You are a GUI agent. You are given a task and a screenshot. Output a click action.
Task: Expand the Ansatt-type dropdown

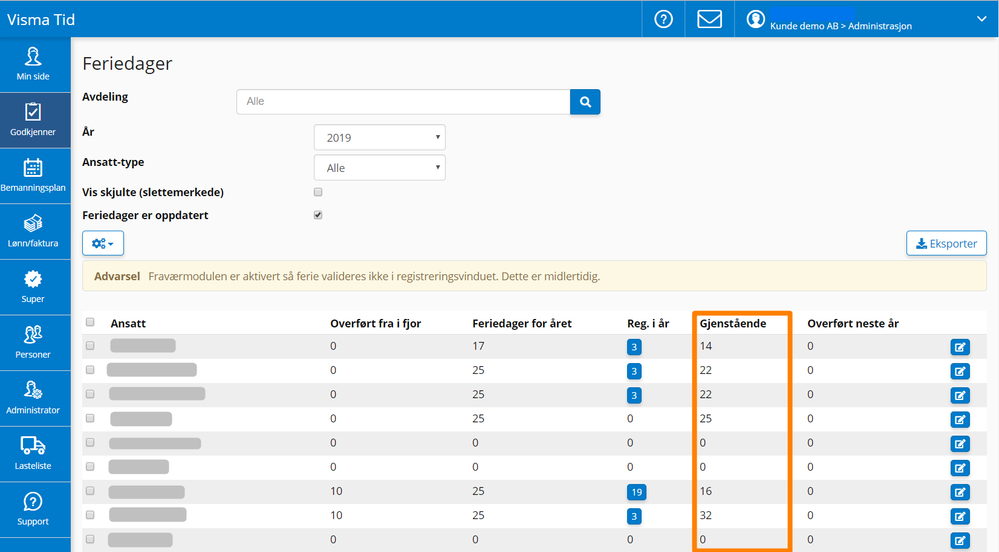[x=379, y=168]
